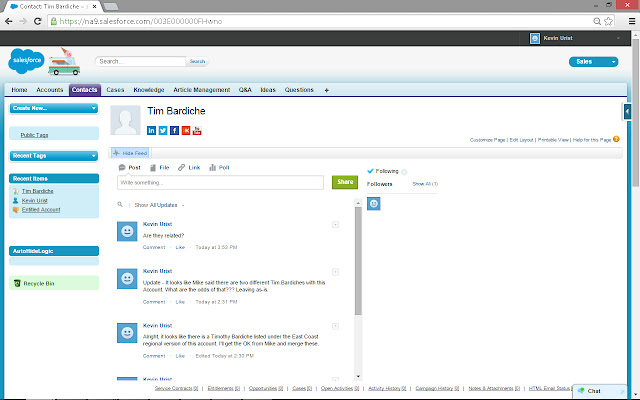Image resolution: width=640 pixels, height=400 pixels.
Task: Click the feed search magnifier icon
Action: pos(120,204)
